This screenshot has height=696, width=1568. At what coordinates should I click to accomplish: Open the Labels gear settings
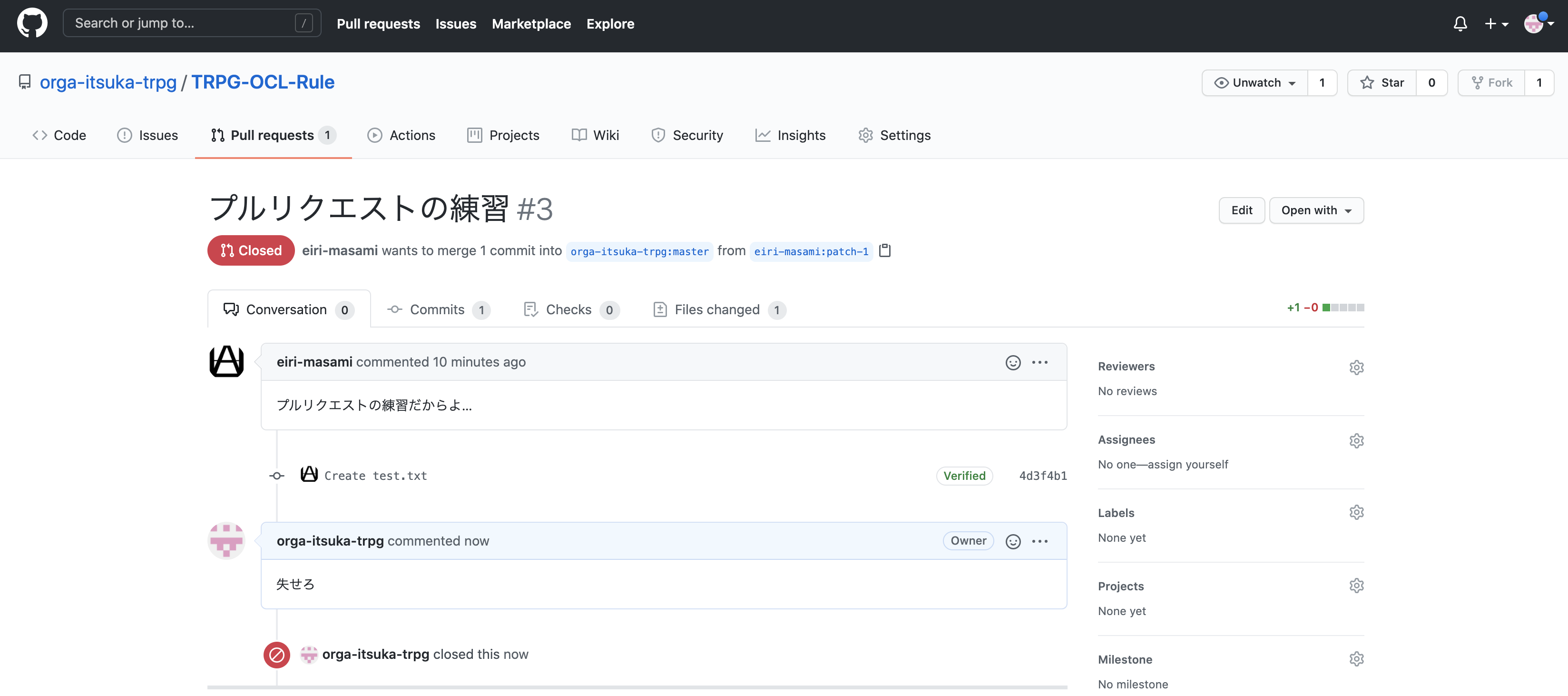tap(1356, 513)
